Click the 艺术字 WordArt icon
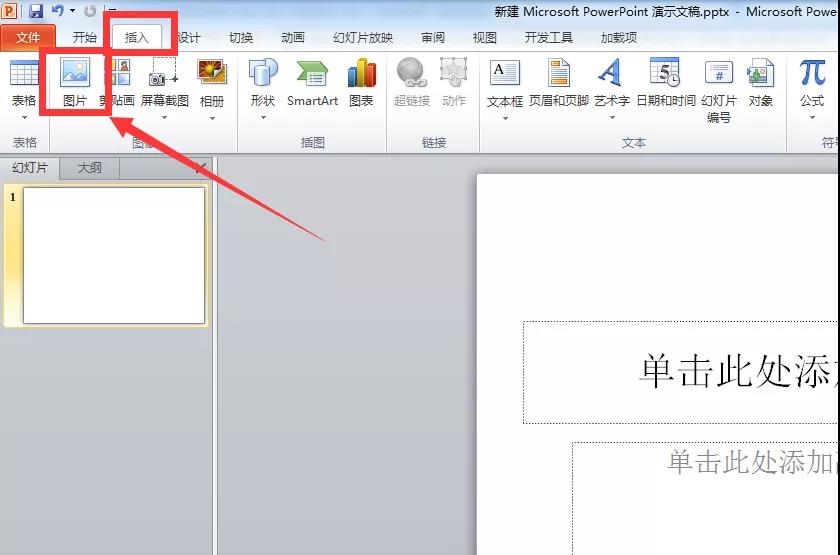This screenshot has width=840, height=555. pyautogui.click(x=610, y=73)
